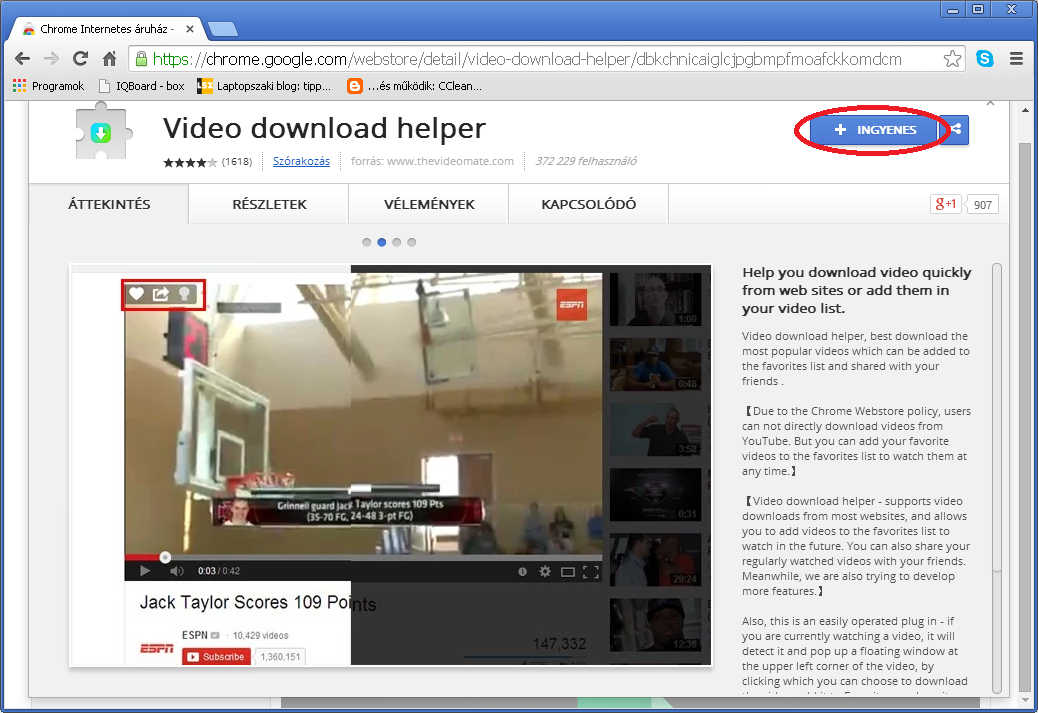Click the red Subscribe button
The image size is (1038, 713).
[216, 657]
